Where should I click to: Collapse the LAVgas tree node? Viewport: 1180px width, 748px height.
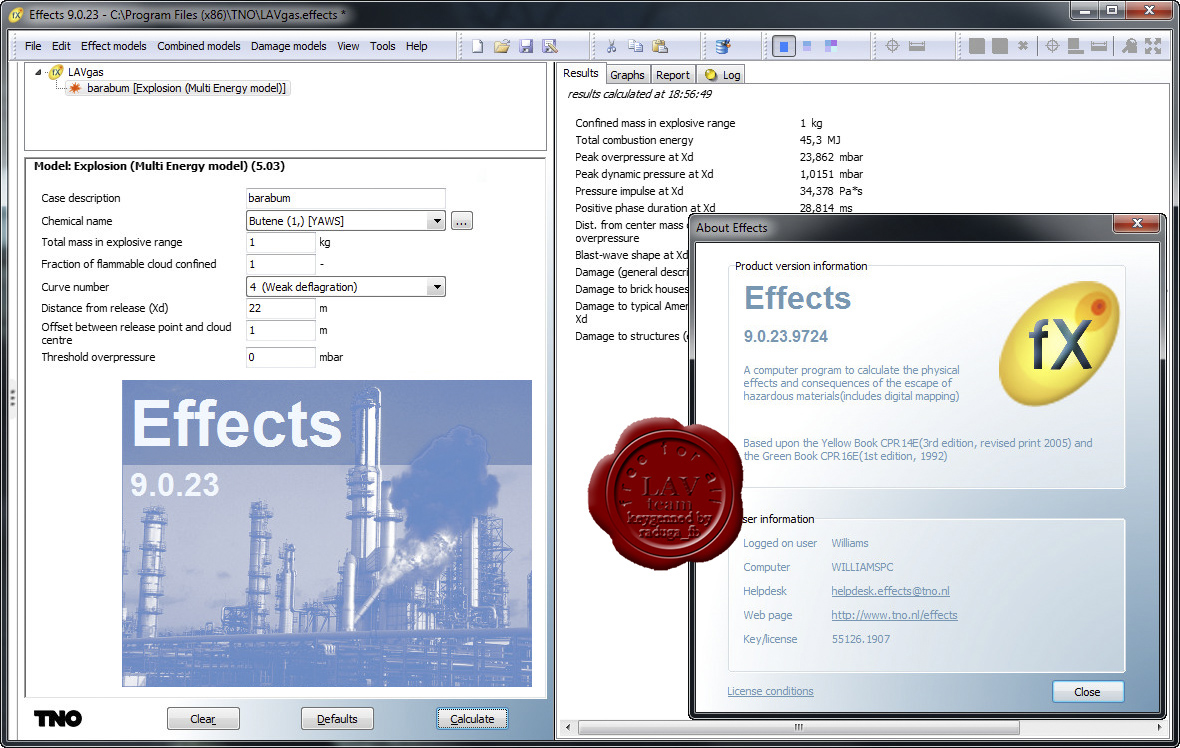click(38, 72)
